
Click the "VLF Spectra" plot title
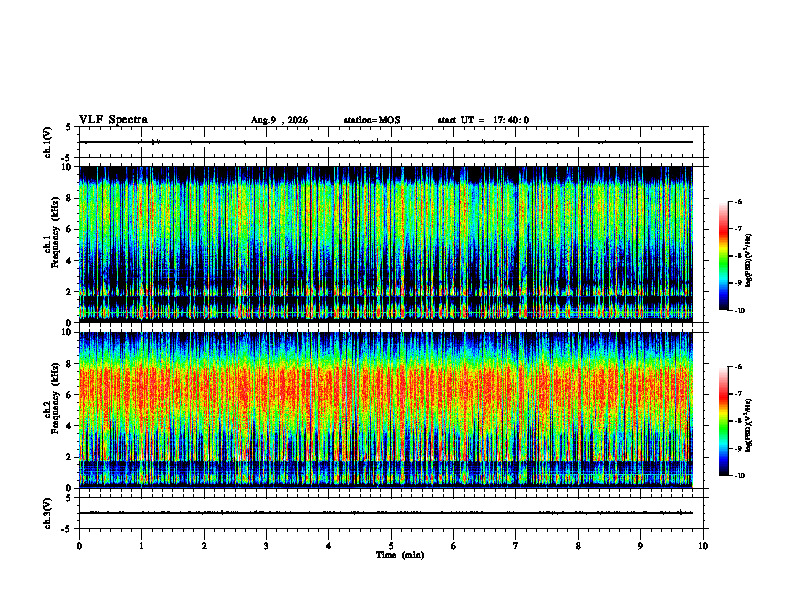(113, 120)
